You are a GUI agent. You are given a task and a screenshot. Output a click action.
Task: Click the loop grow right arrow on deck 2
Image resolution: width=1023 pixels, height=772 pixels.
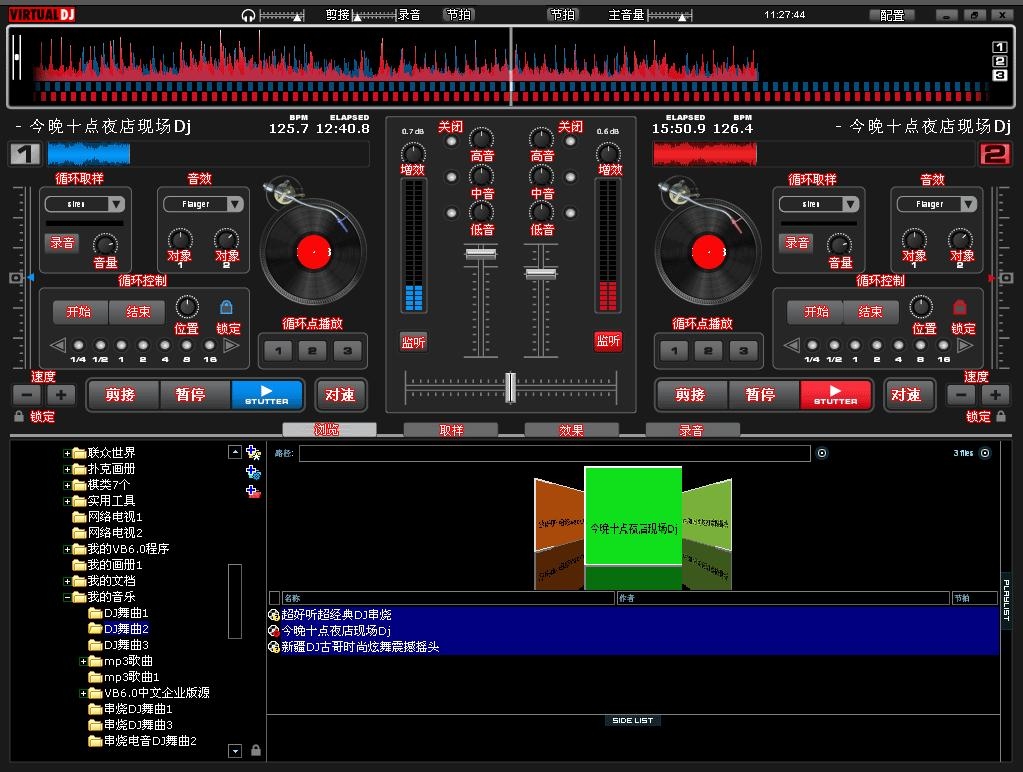pyautogui.click(x=965, y=345)
